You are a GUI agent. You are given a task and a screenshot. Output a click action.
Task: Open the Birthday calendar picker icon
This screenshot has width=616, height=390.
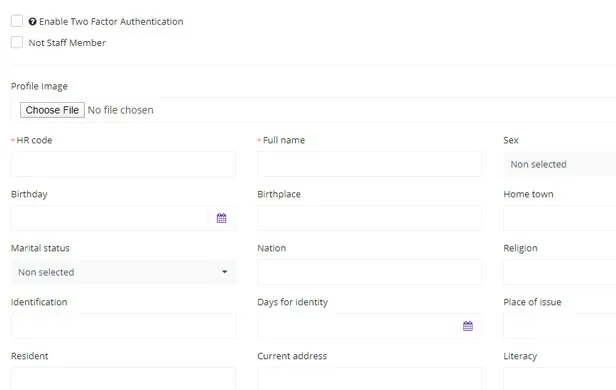[222, 218]
